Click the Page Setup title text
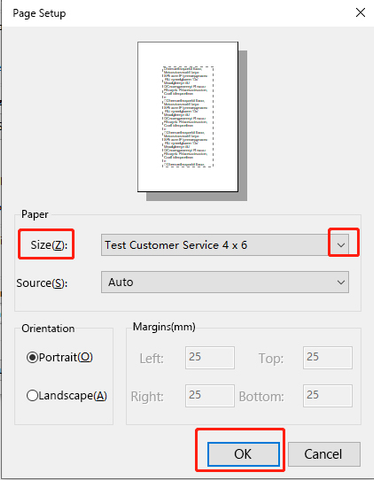Screen dimensions: 374x480 click(39, 13)
